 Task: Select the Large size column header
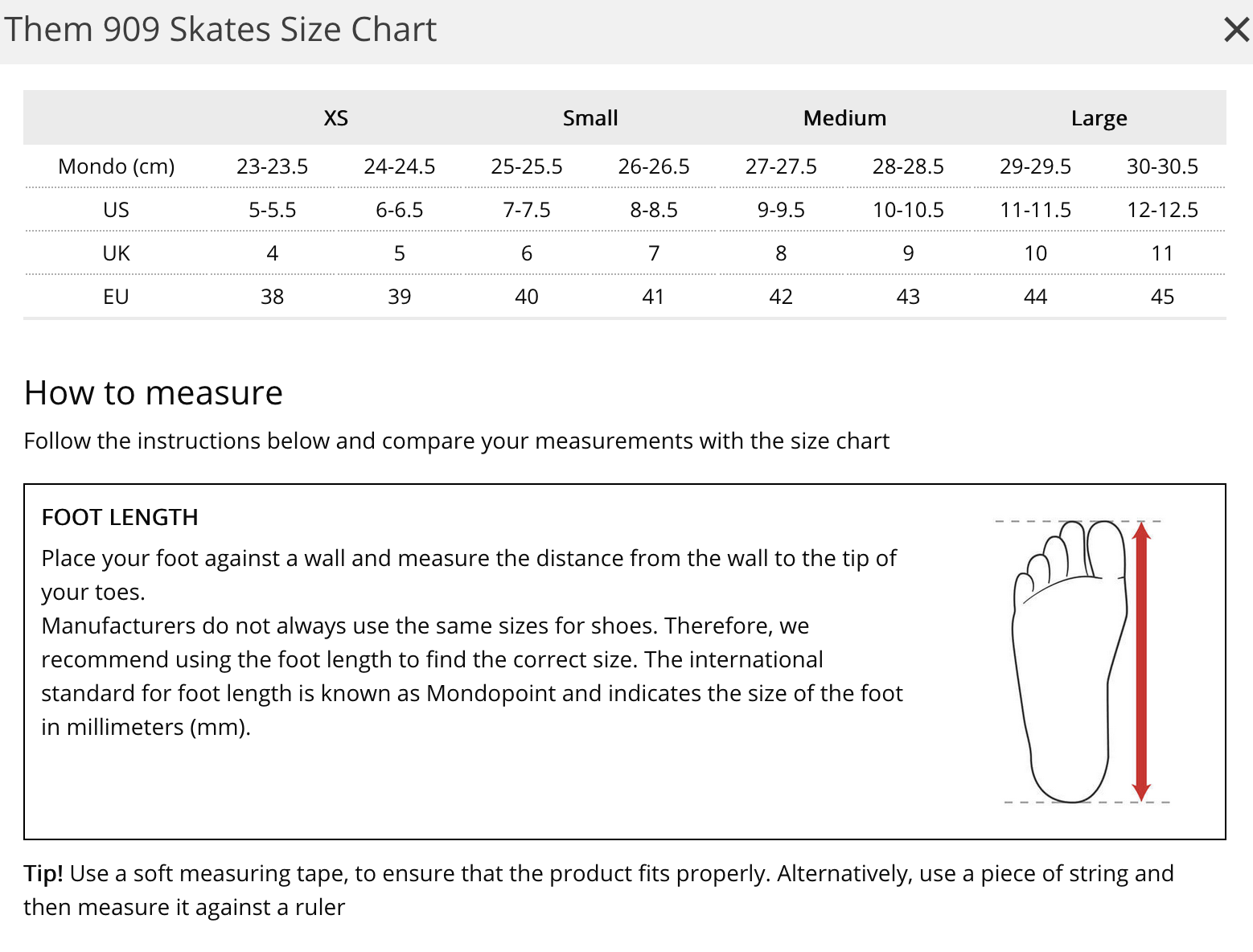coord(1099,118)
